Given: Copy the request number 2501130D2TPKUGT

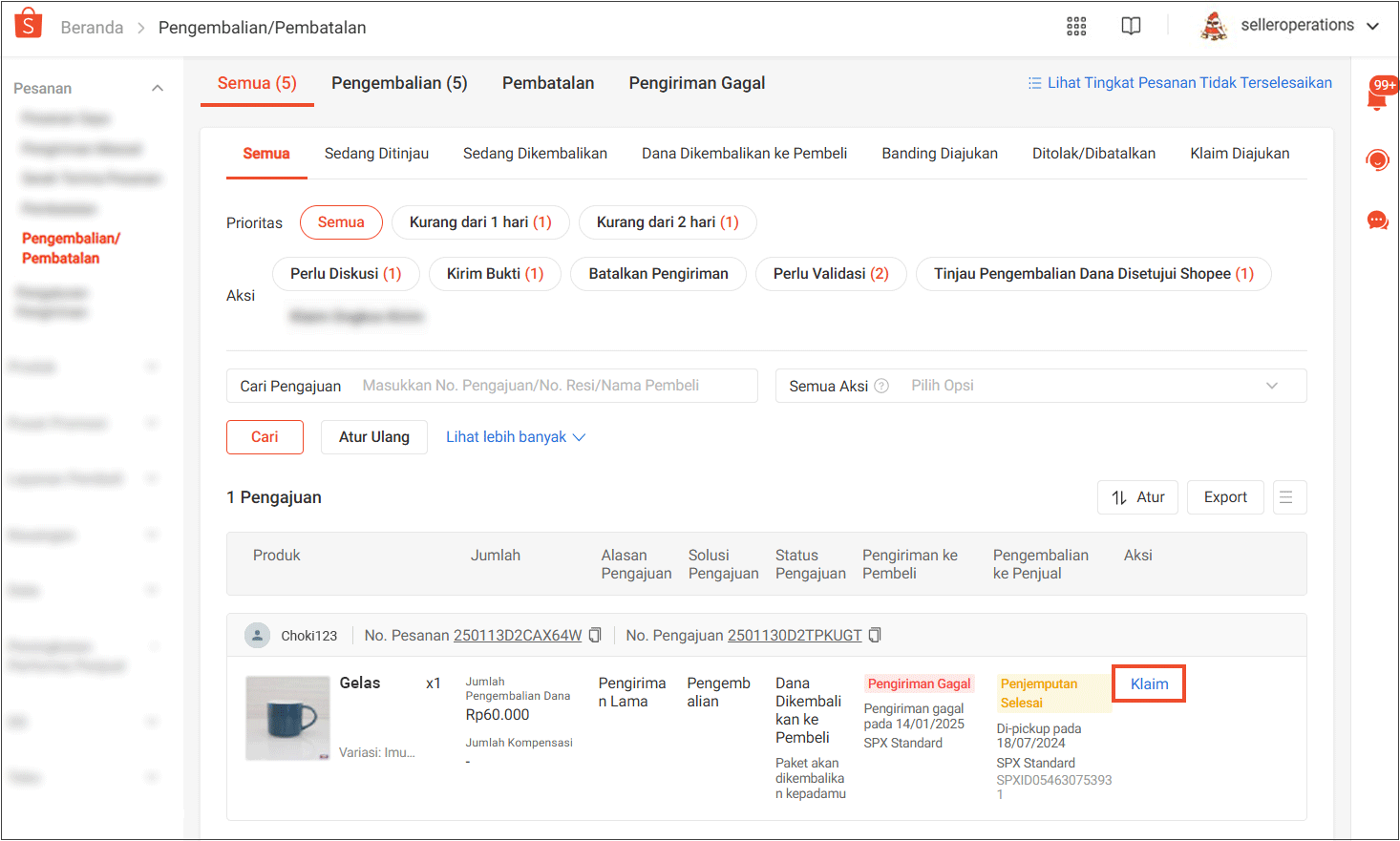Looking at the screenshot, I should coord(875,636).
